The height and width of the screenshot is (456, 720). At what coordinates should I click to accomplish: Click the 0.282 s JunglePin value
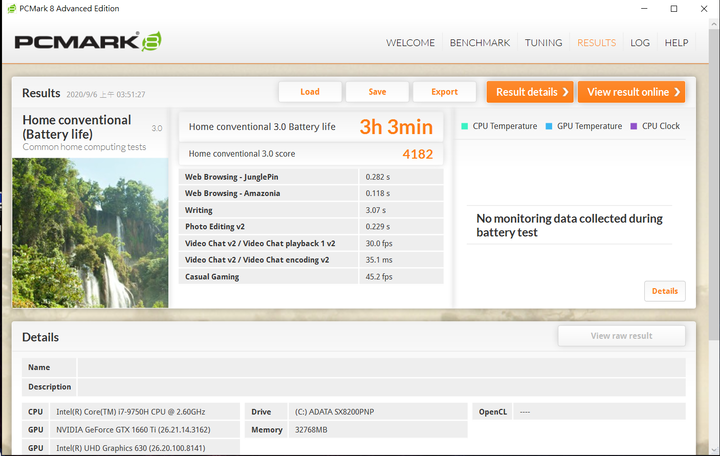[x=377, y=177]
